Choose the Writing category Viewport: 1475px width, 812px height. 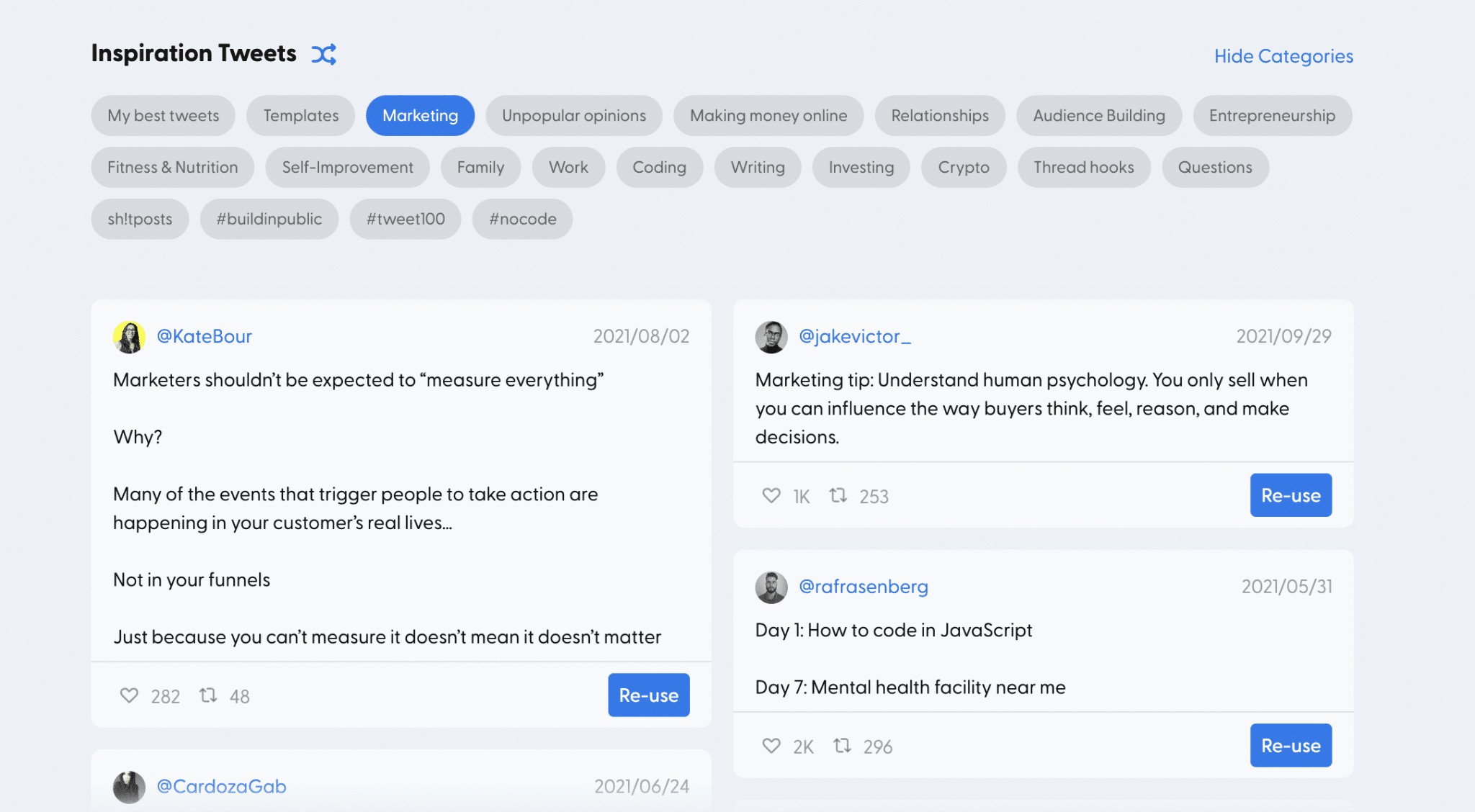pos(758,167)
